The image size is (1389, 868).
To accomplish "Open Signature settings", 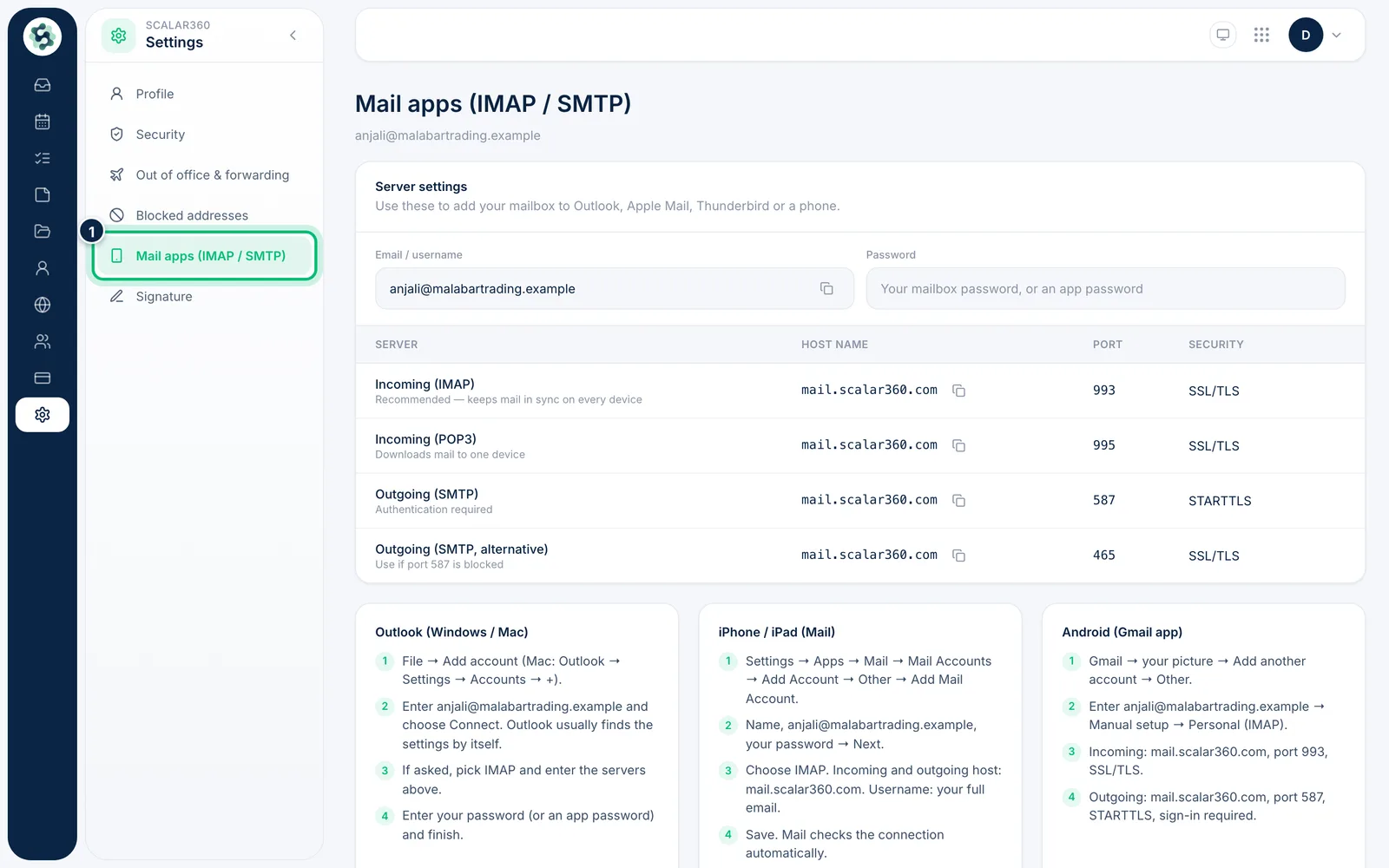I will coord(205,297).
